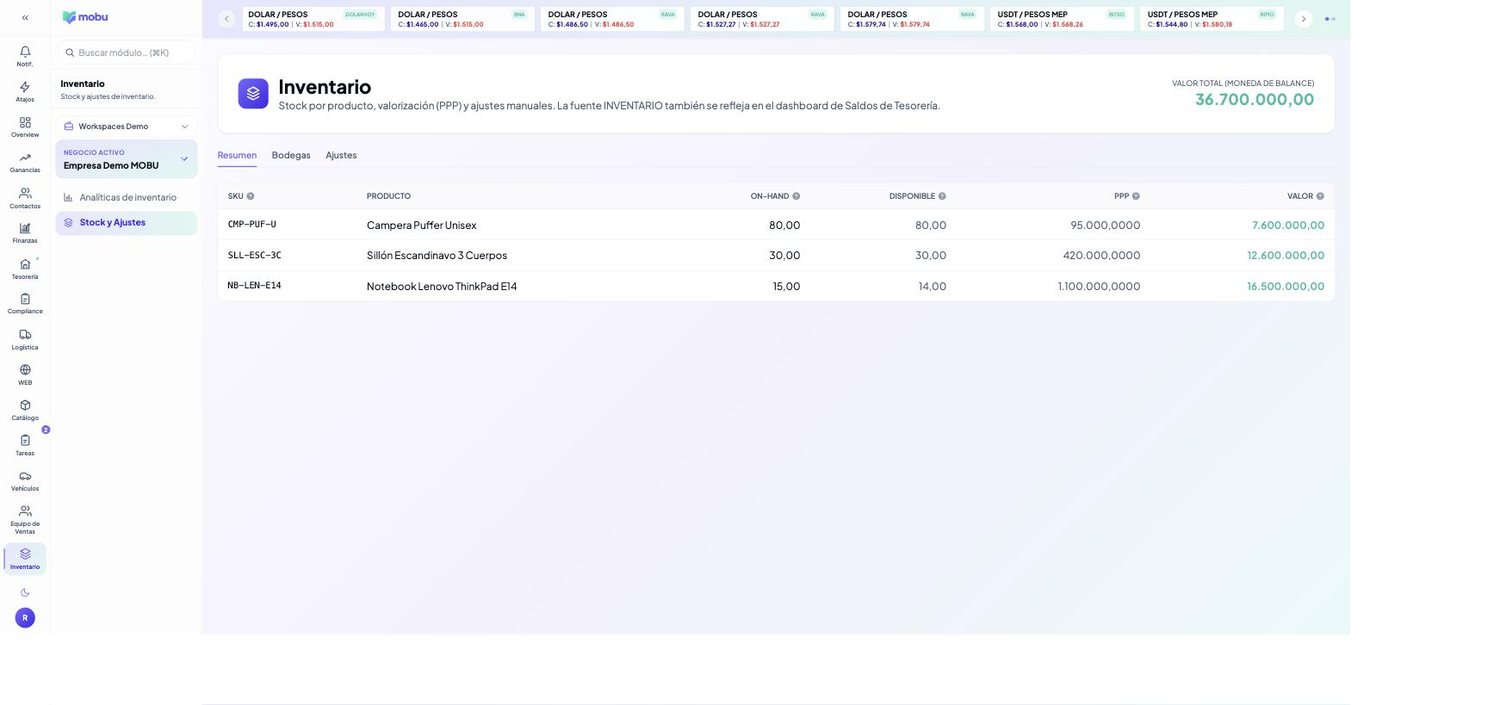Click product Notebook Lenovo ThinkPad E14
This screenshot has height=705, width=1500.
[x=442, y=286]
